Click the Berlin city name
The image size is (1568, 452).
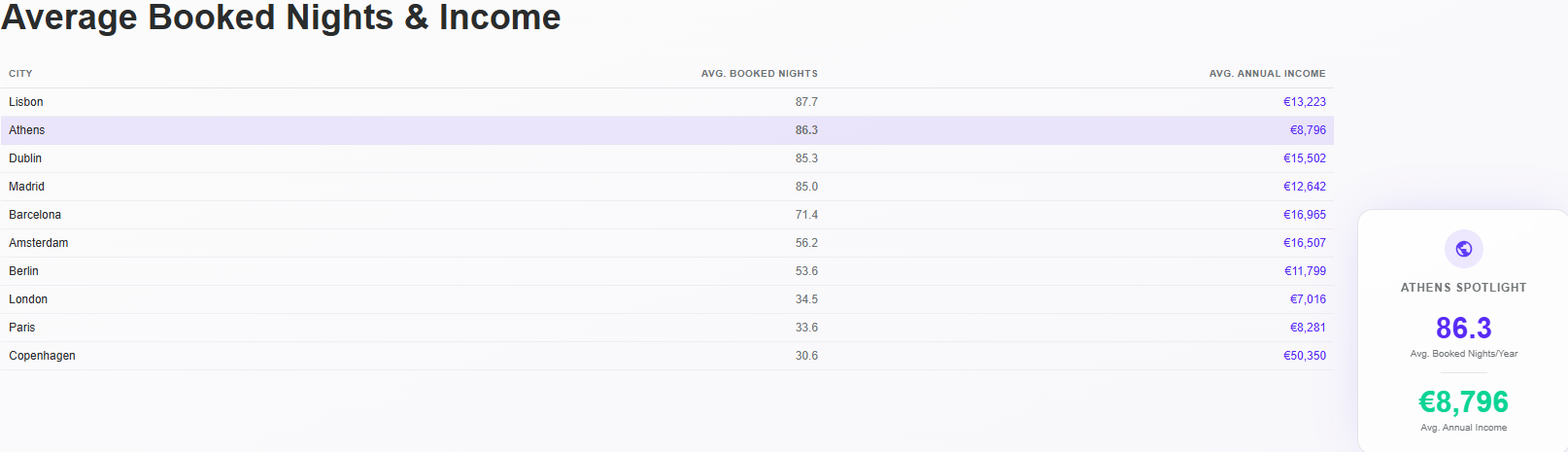24,271
